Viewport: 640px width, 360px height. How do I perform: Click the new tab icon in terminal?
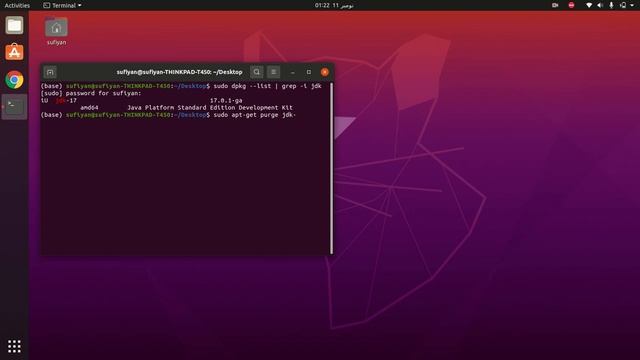point(50,72)
